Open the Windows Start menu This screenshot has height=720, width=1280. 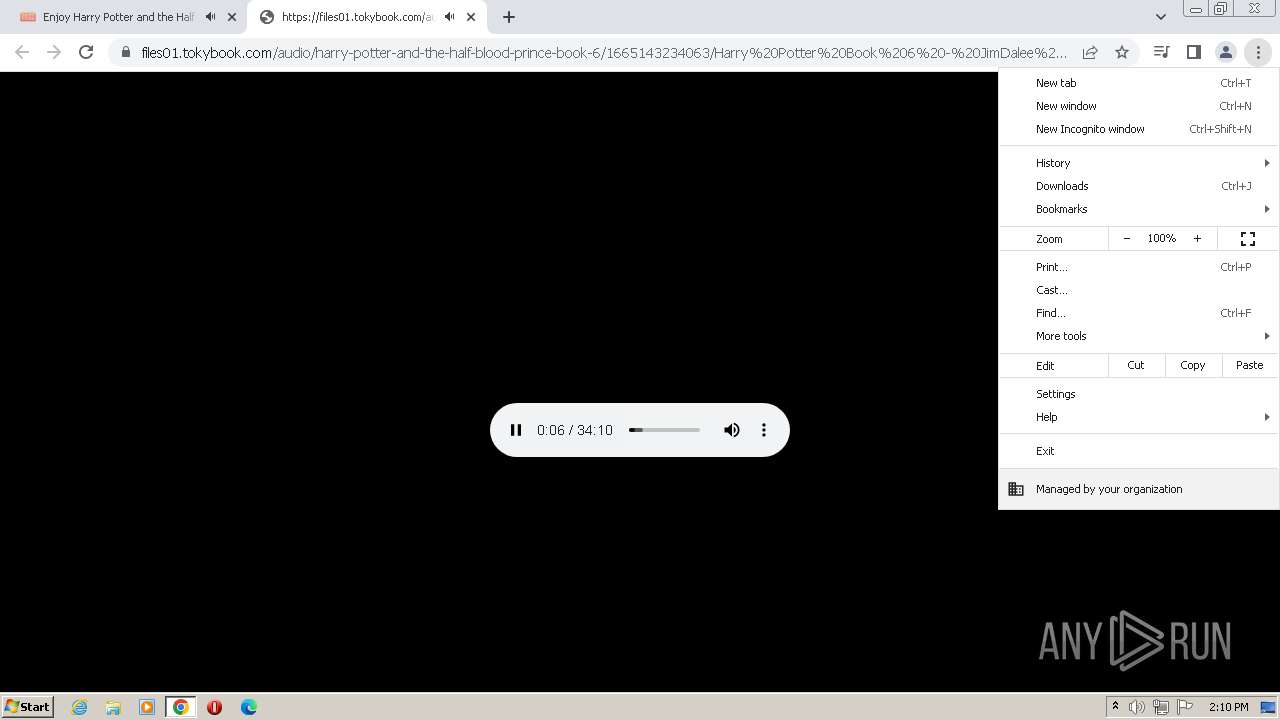click(x=28, y=706)
